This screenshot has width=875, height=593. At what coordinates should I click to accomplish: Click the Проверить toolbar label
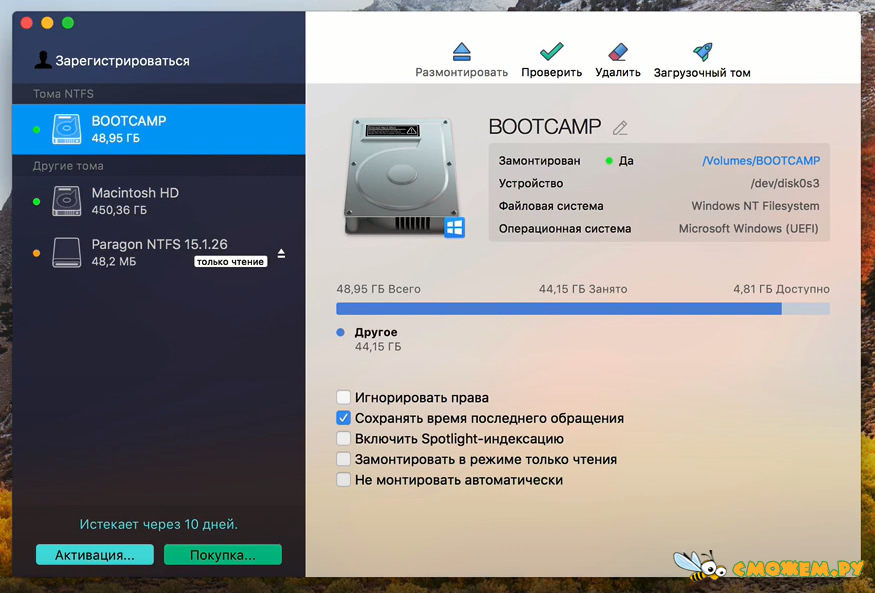tap(551, 73)
